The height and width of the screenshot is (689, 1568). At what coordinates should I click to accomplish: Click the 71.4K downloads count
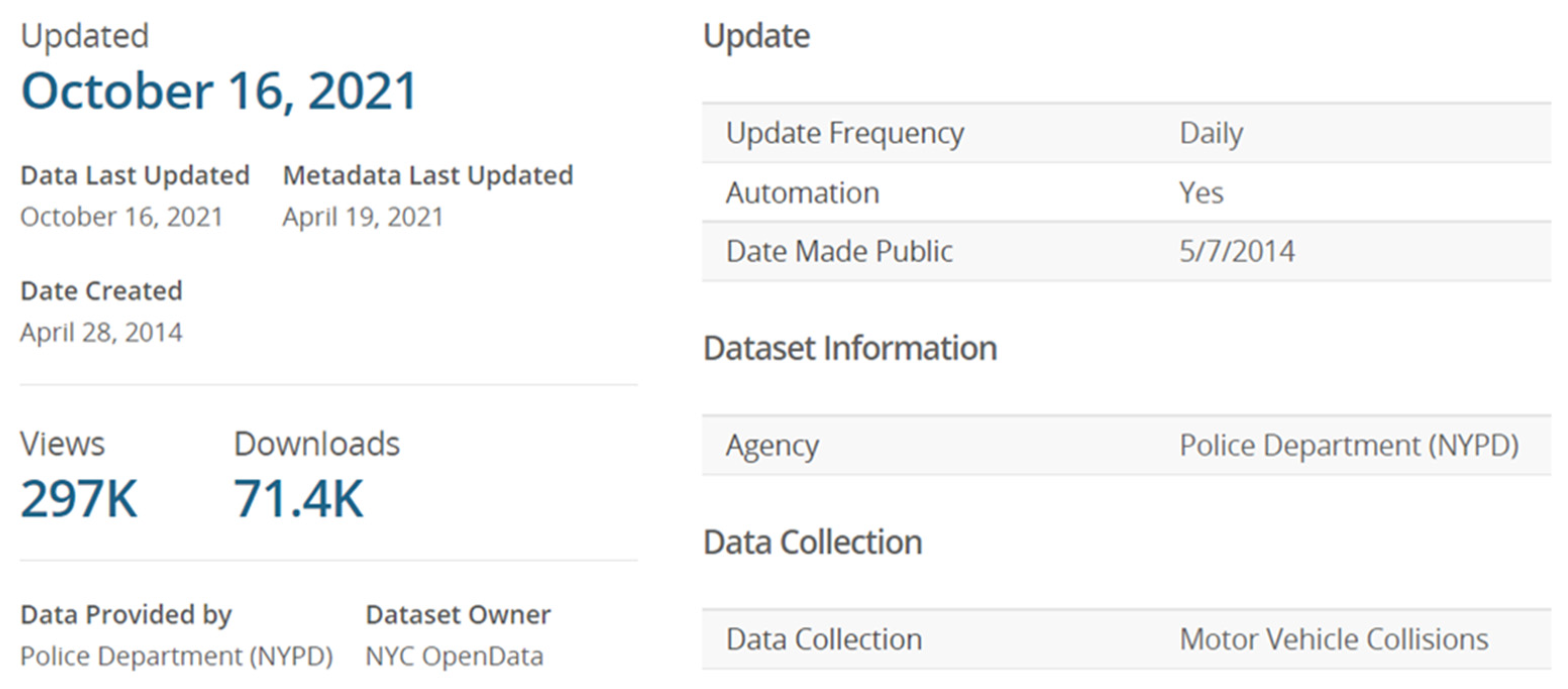[298, 499]
